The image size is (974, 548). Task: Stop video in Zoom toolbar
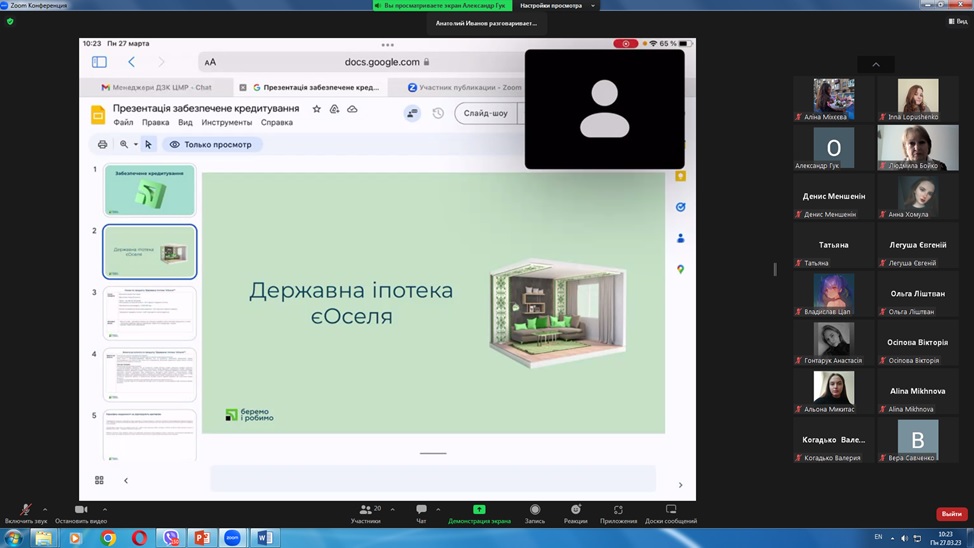pyautogui.click(x=81, y=513)
